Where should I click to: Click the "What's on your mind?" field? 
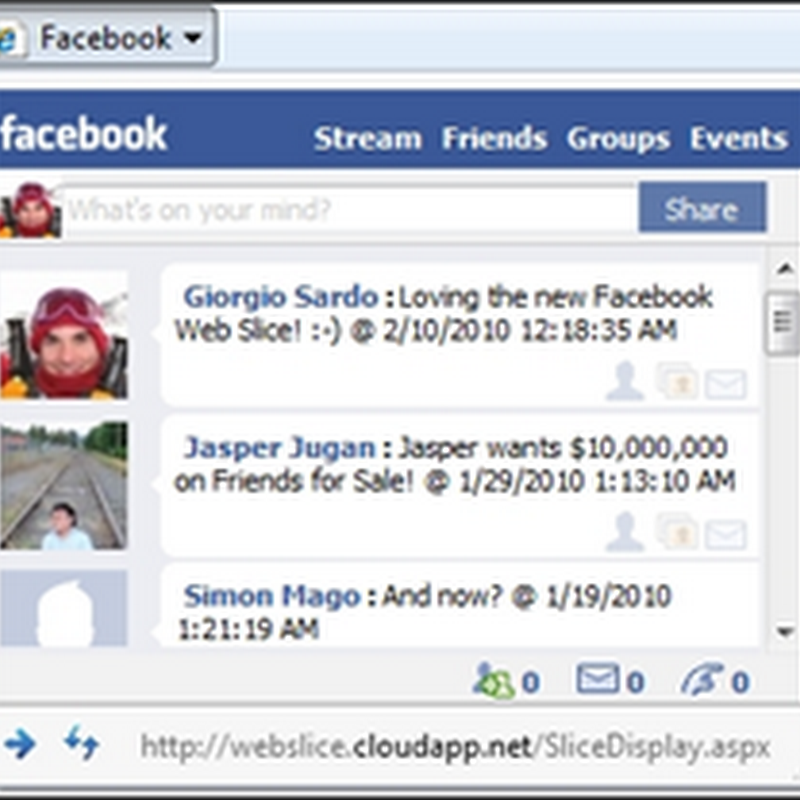pos(350,209)
